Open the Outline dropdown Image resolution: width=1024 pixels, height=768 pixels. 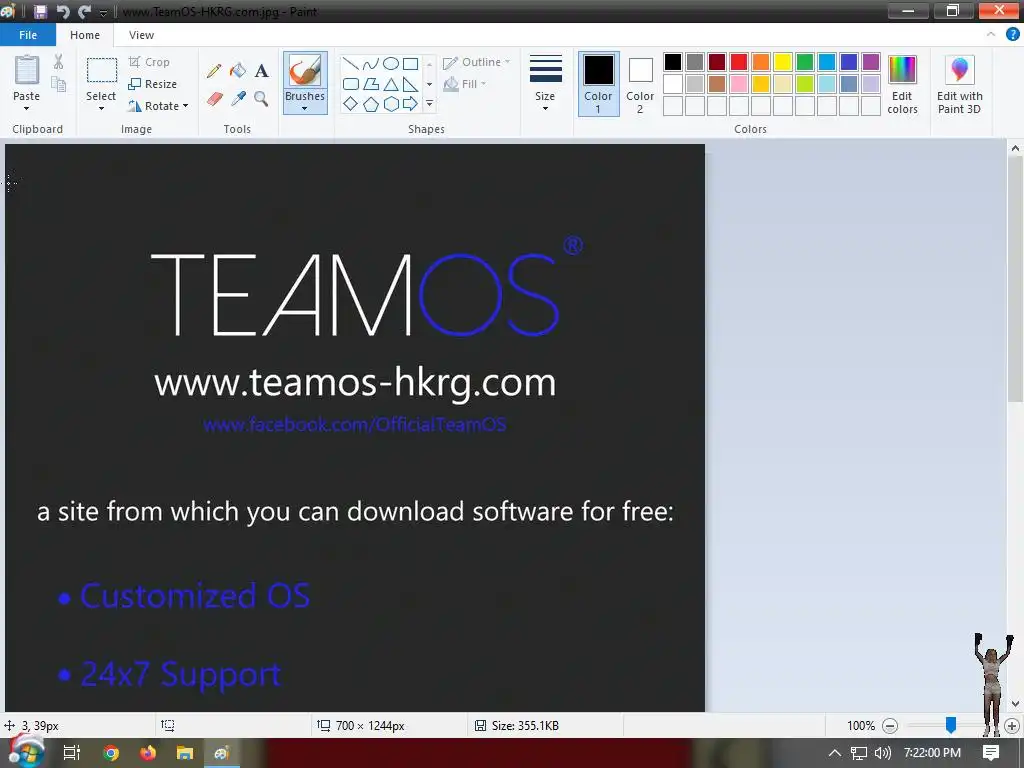[x=477, y=62]
